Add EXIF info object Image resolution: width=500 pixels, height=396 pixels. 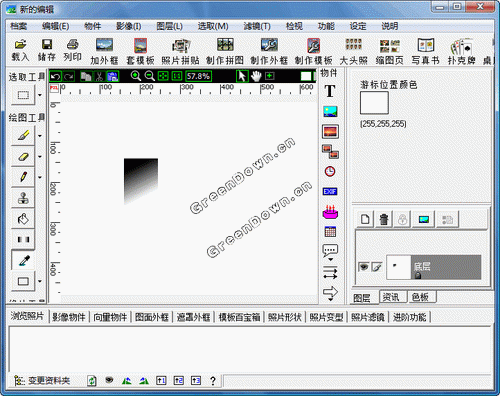click(x=330, y=191)
